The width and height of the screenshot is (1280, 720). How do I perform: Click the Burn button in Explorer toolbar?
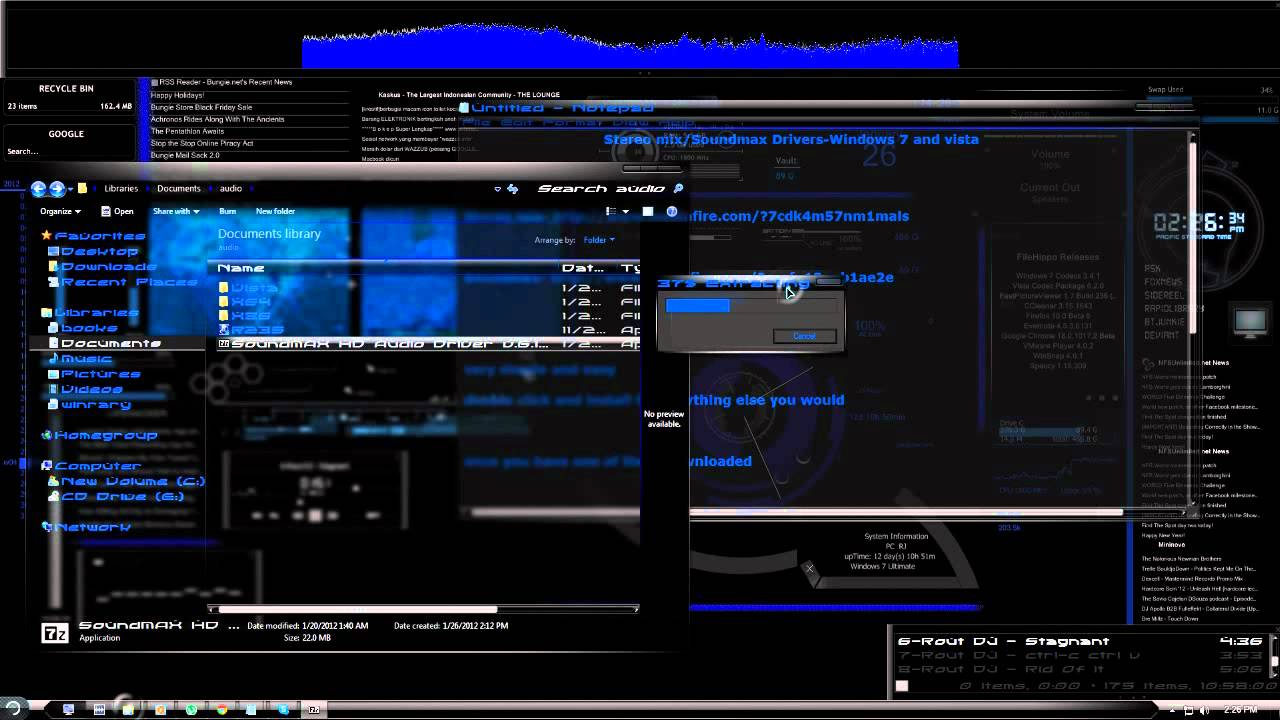(x=228, y=211)
